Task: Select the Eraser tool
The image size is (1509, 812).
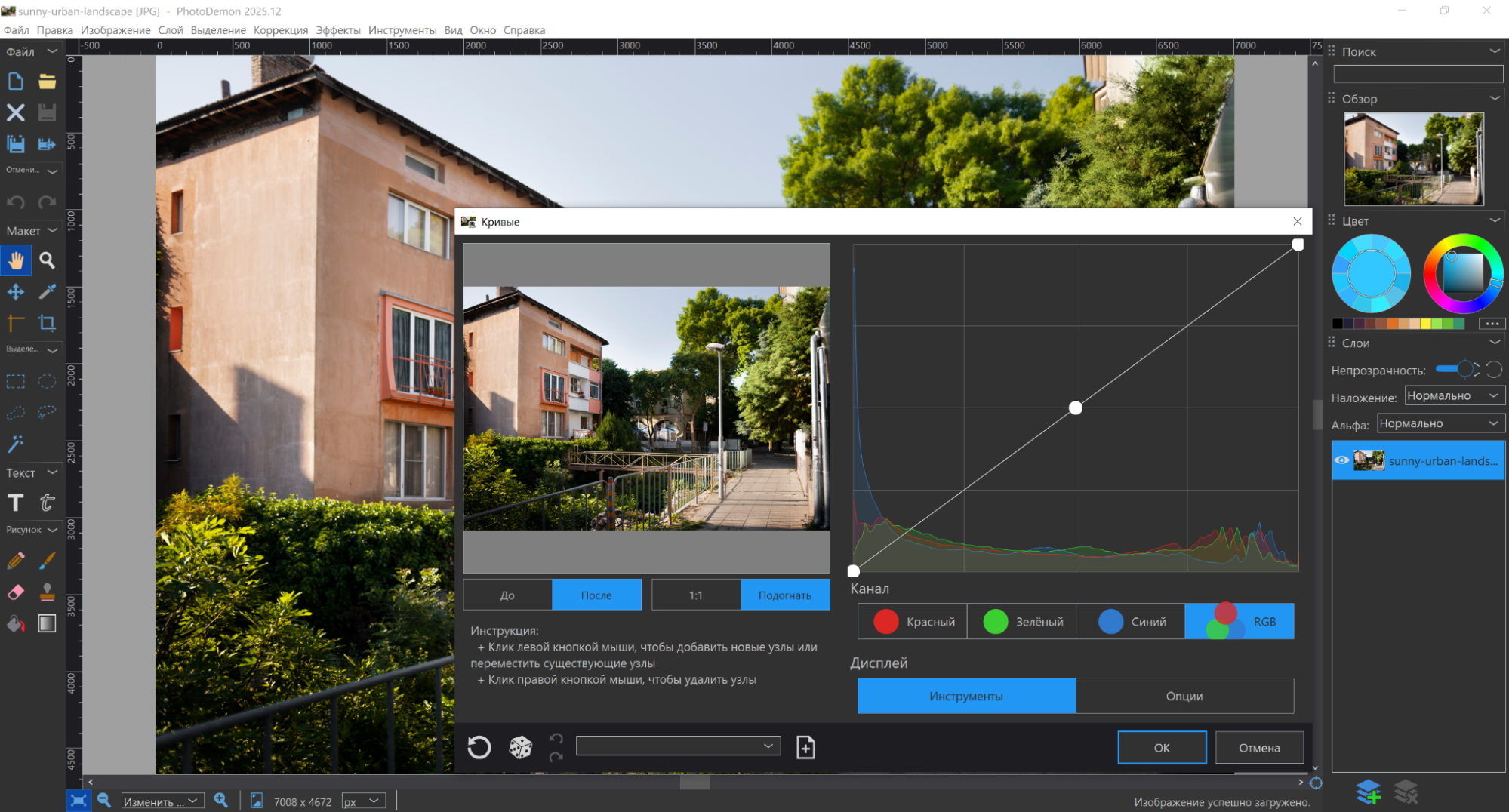Action: click(16, 592)
